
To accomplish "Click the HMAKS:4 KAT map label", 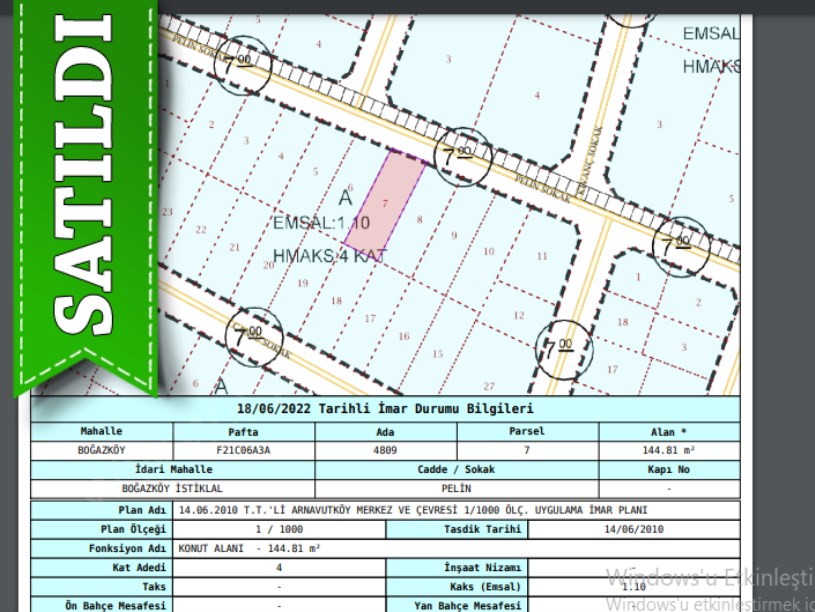I will (329, 256).
